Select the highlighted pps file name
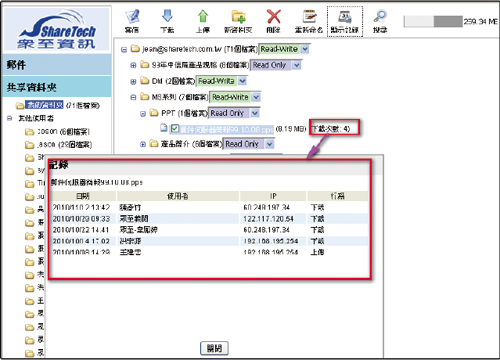This screenshot has width=500, height=360. 227,129
